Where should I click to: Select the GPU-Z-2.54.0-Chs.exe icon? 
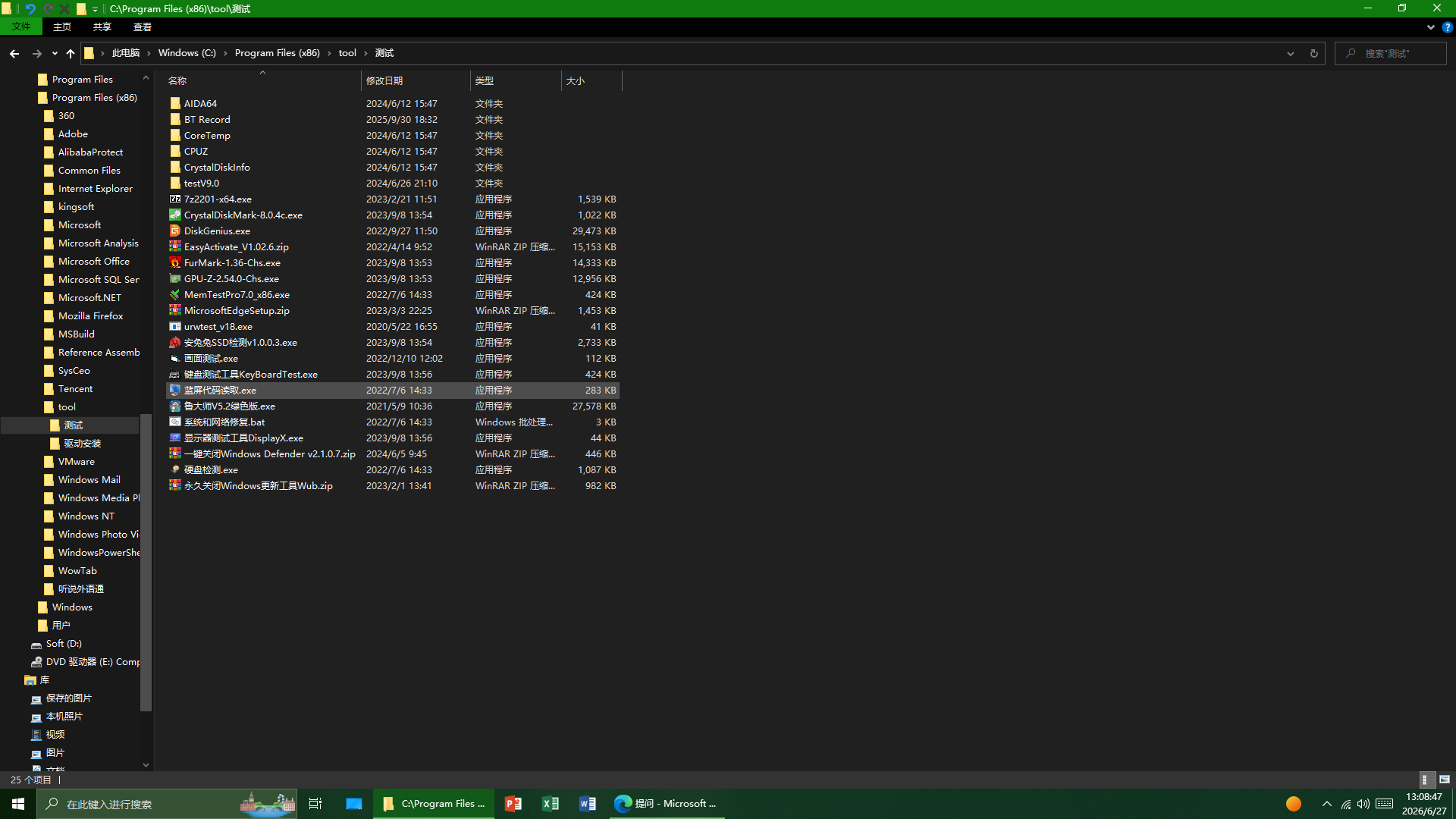[175, 278]
